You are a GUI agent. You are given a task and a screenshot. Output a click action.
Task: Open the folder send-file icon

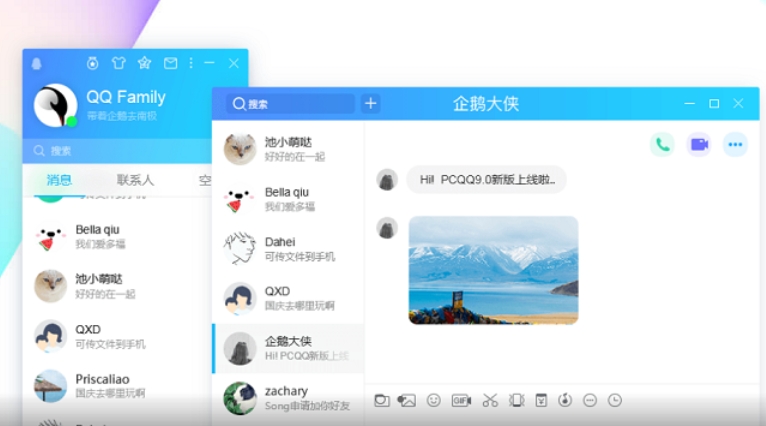click(382, 401)
